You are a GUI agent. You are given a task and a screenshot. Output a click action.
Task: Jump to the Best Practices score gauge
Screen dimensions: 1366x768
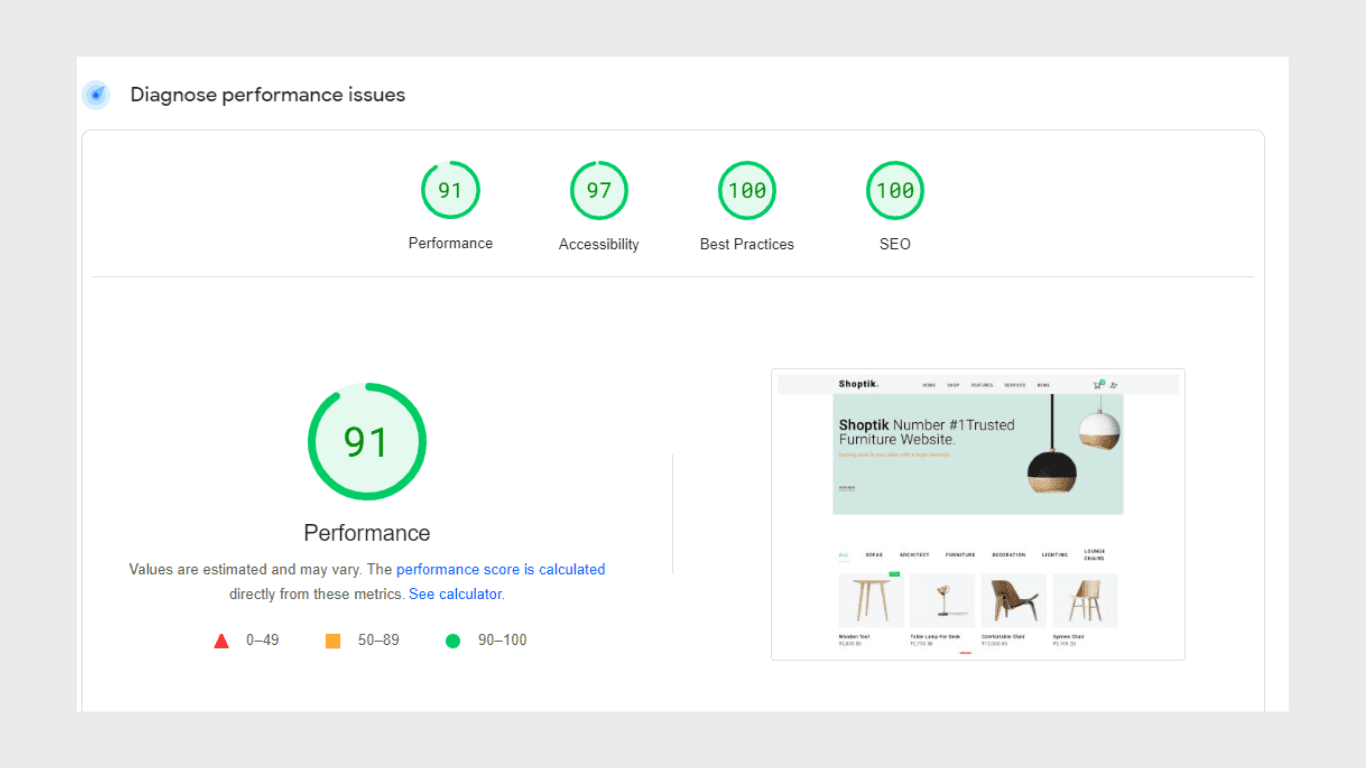pyautogui.click(x=746, y=190)
